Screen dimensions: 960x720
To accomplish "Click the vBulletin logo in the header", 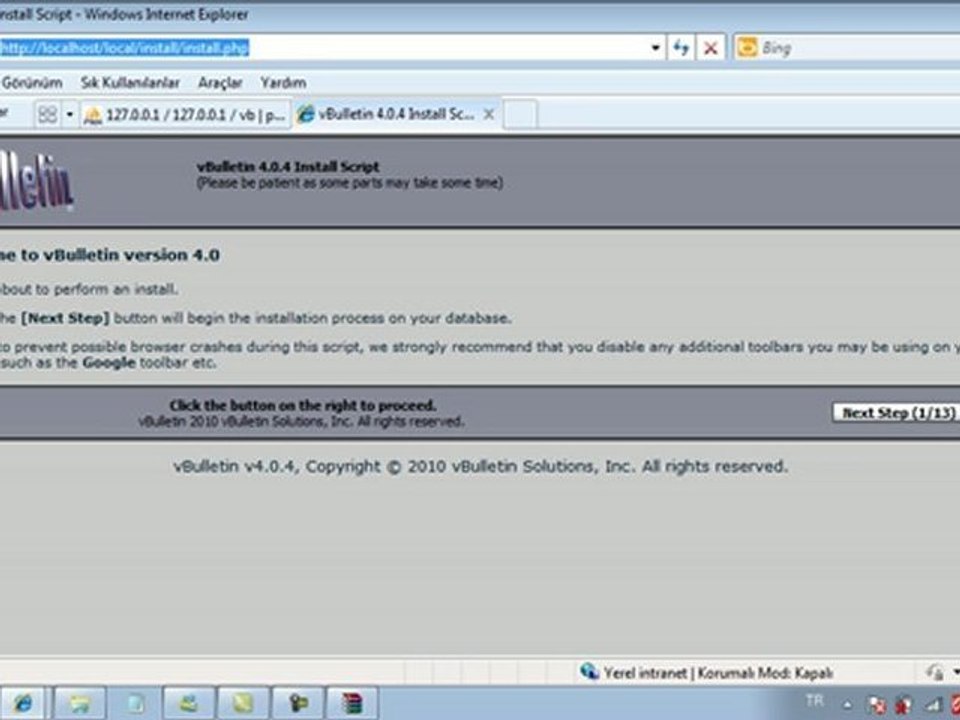I will click(36, 182).
